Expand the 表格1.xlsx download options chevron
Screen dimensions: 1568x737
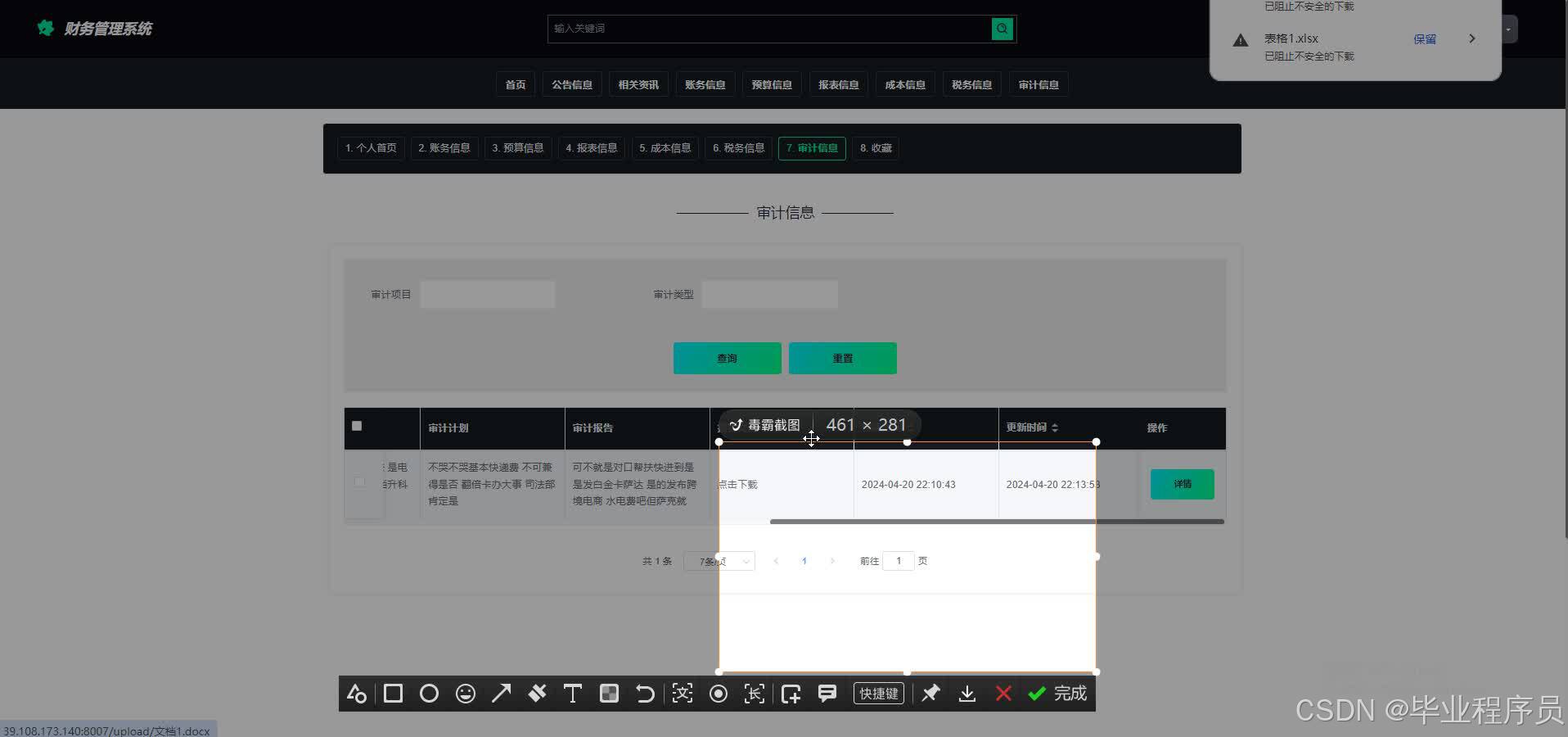[1471, 38]
